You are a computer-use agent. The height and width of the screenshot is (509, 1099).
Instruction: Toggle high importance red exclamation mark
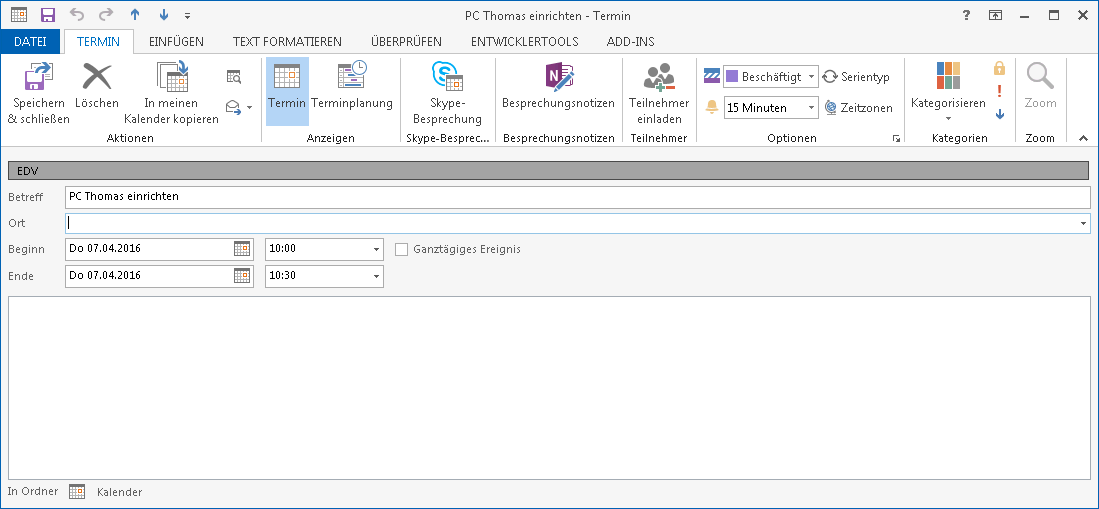click(999, 91)
